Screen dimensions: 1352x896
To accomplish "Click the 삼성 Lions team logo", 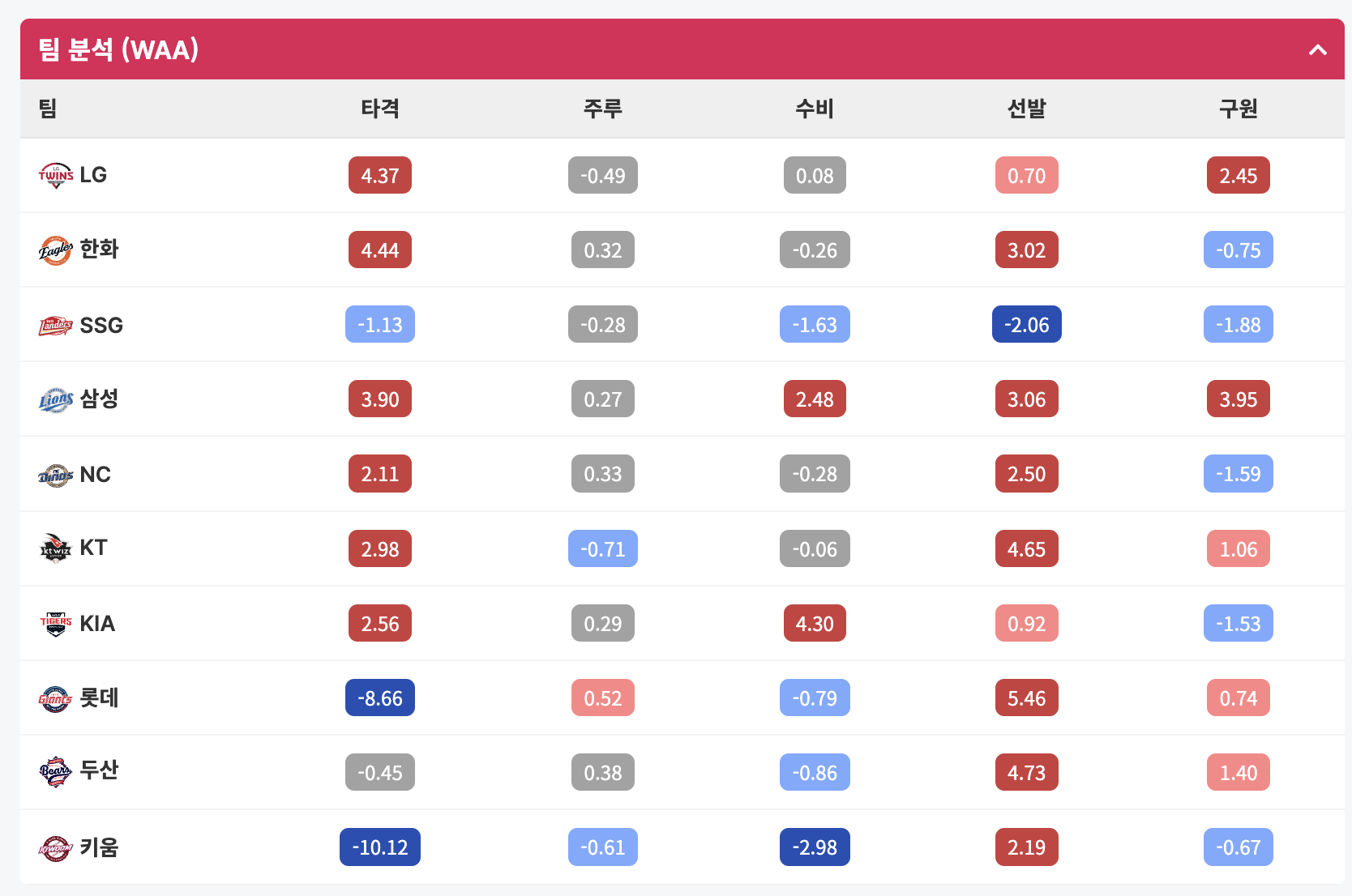I will click(56, 399).
